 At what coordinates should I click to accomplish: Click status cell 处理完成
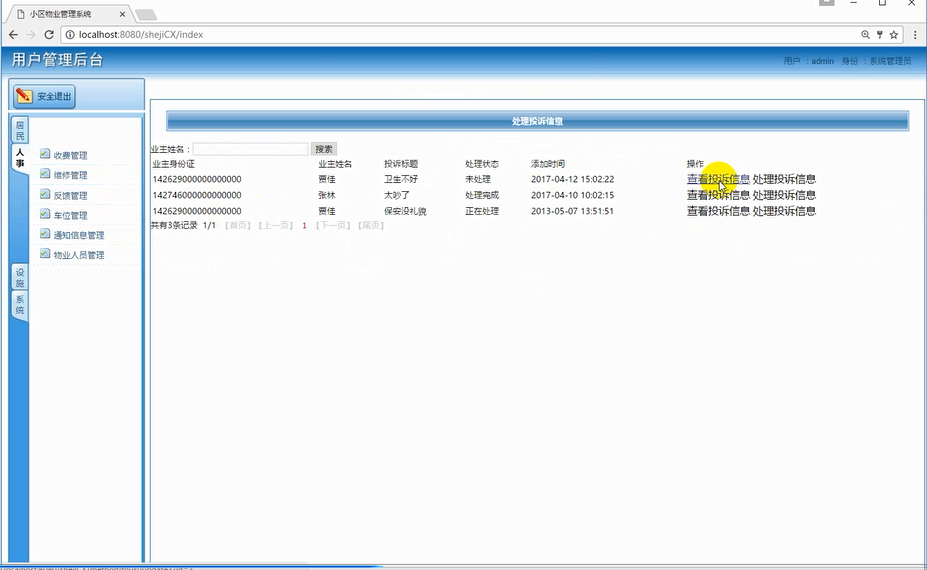click(x=482, y=195)
